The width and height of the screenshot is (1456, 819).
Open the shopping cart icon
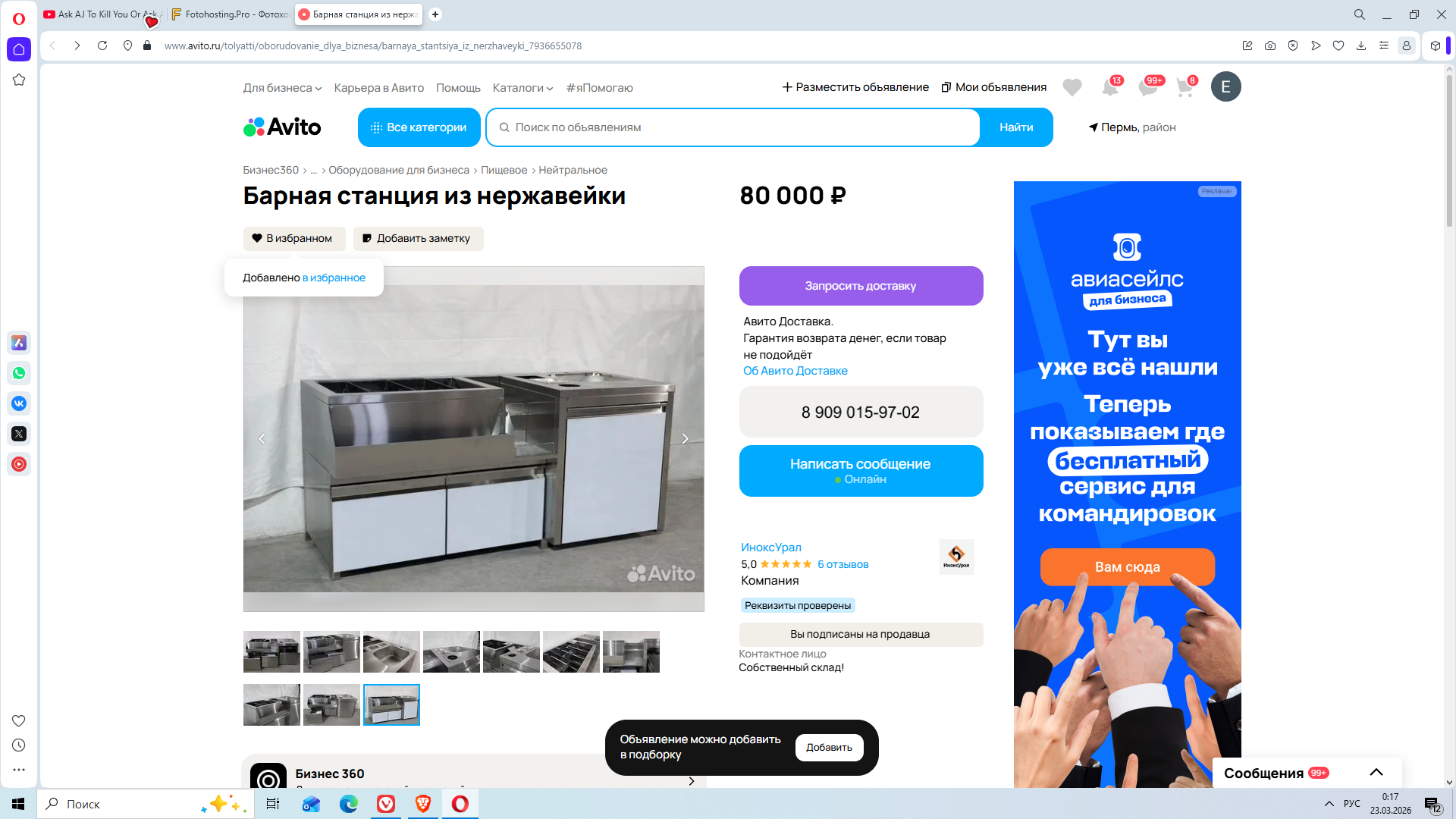pyautogui.click(x=1185, y=88)
